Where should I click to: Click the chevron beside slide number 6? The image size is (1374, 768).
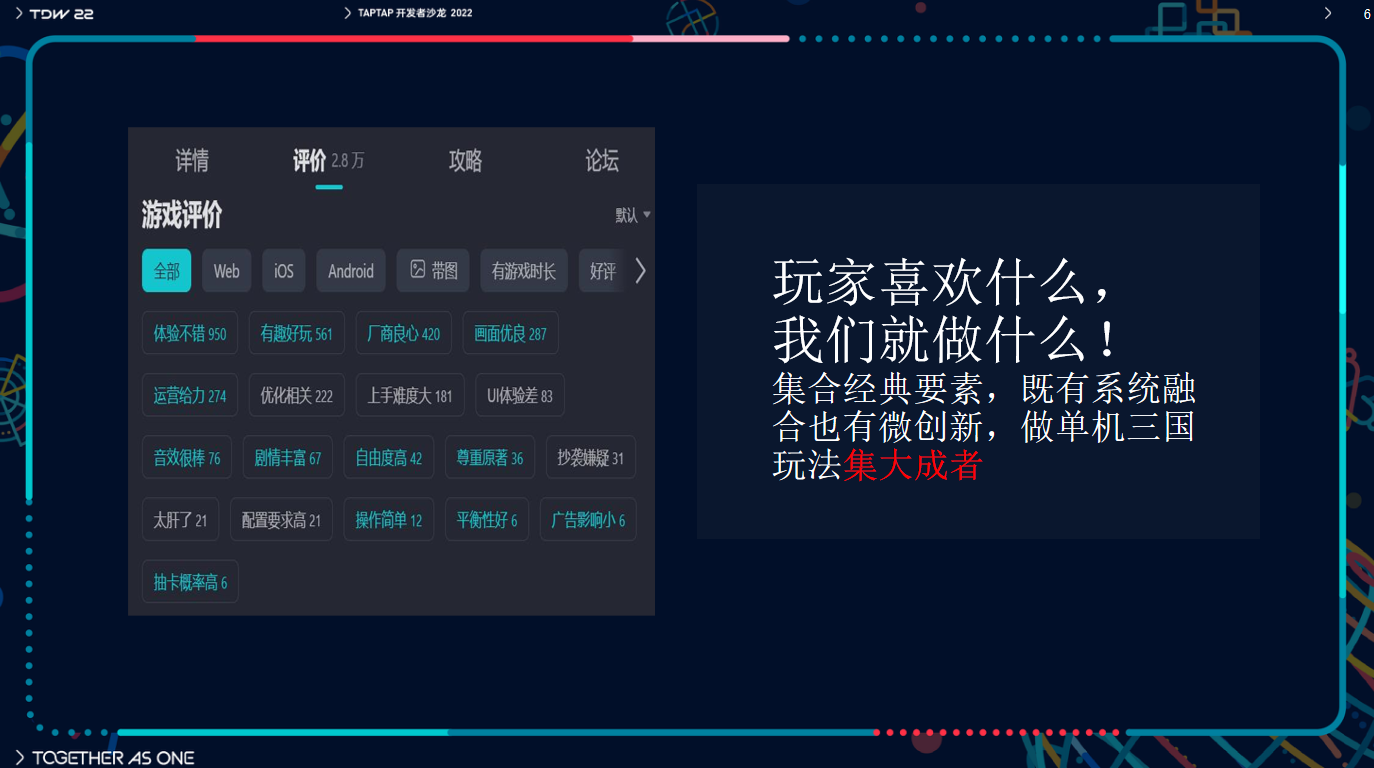1328,13
